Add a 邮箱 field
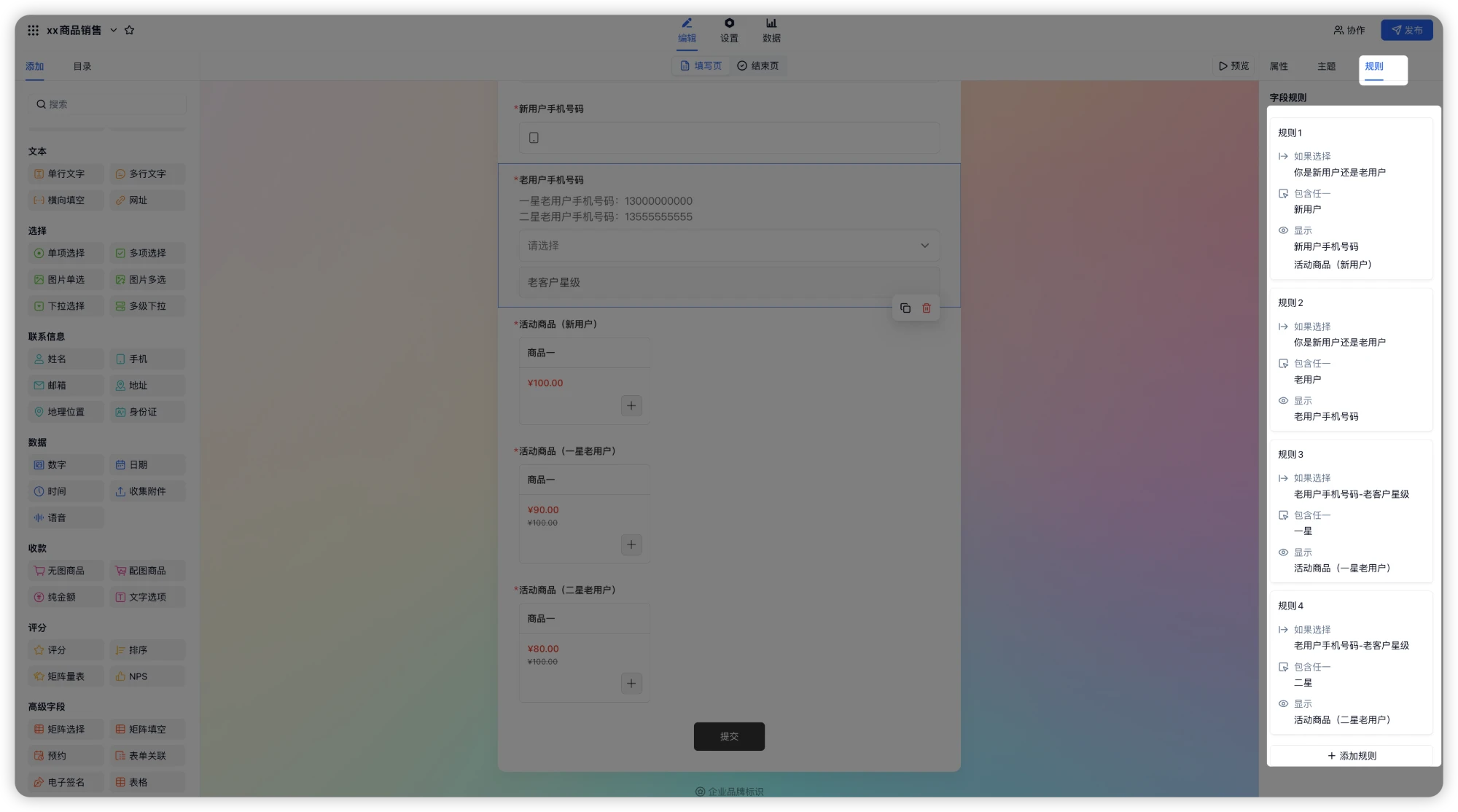 pyautogui.click(x=66, y=386)
